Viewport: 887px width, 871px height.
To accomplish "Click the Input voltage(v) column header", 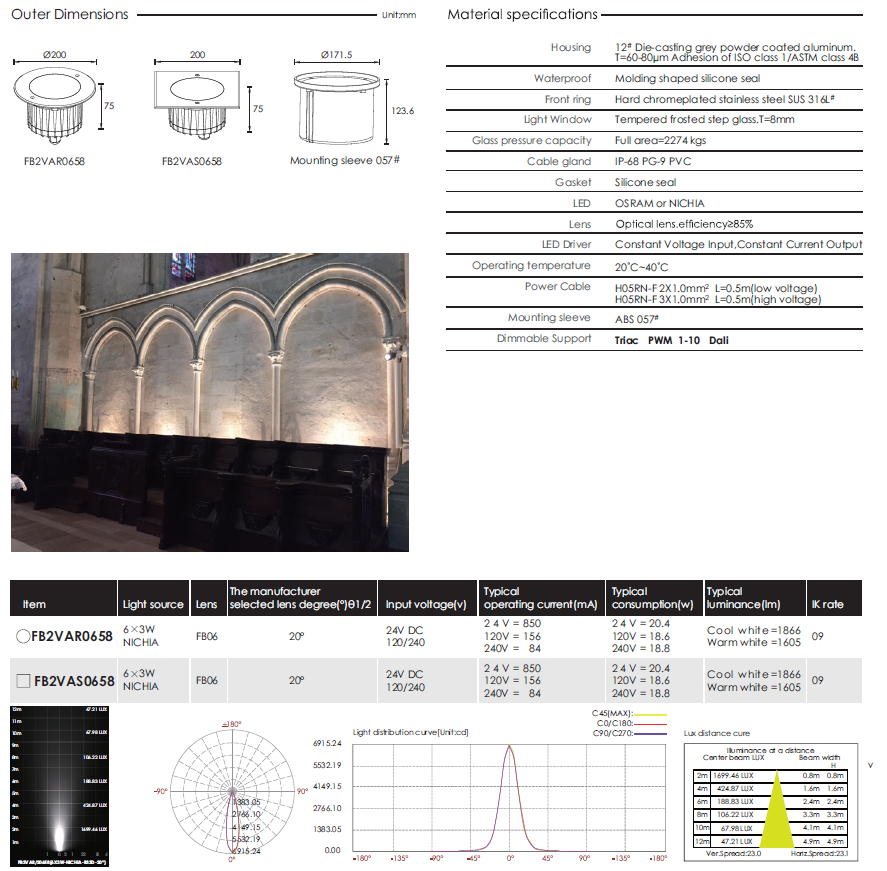I will 426,604.
